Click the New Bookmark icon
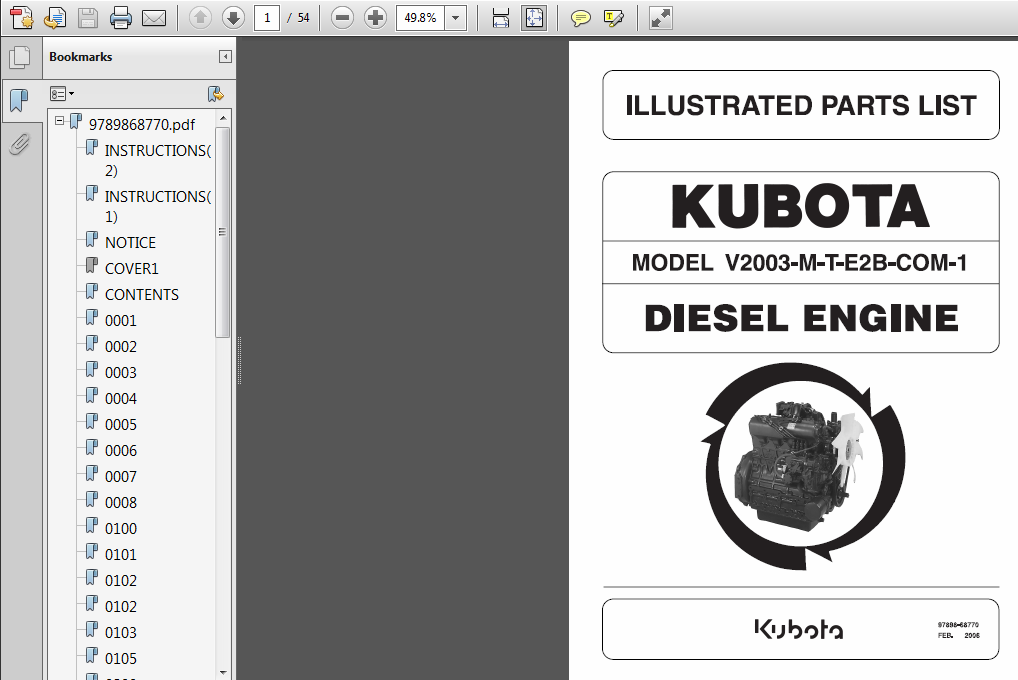Screen dimensions: 1018x680 click(216, 94)
